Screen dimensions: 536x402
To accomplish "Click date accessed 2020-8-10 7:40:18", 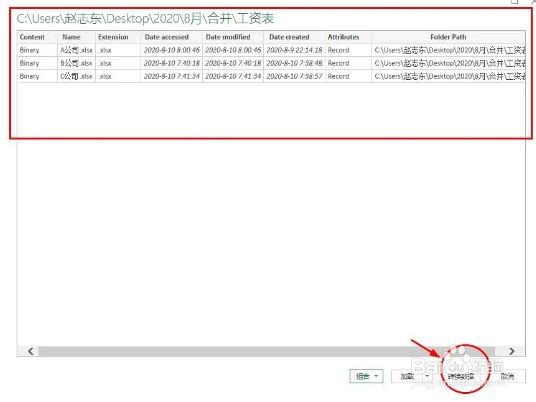I will pos(172,63).
